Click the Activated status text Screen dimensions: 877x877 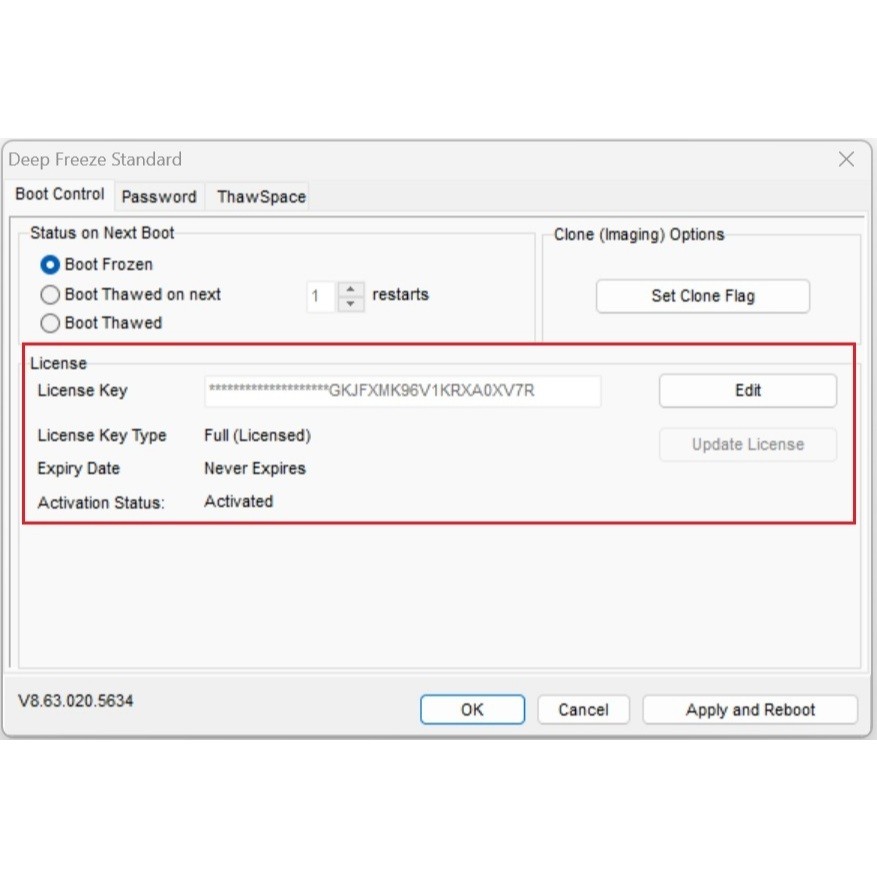[239, 501]
